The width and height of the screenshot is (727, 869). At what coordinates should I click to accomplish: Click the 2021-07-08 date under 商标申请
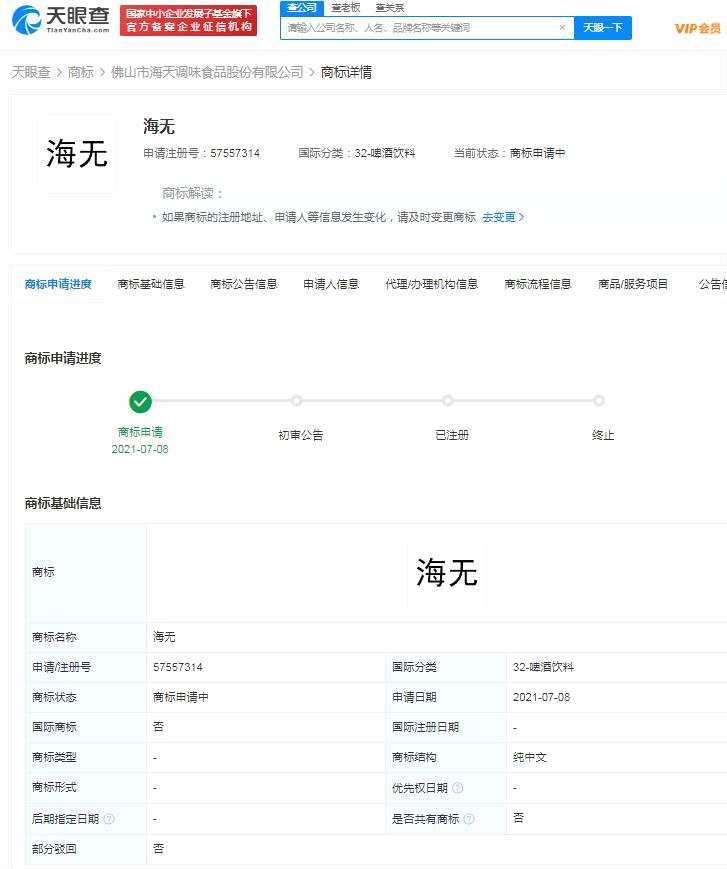[140, 449]
